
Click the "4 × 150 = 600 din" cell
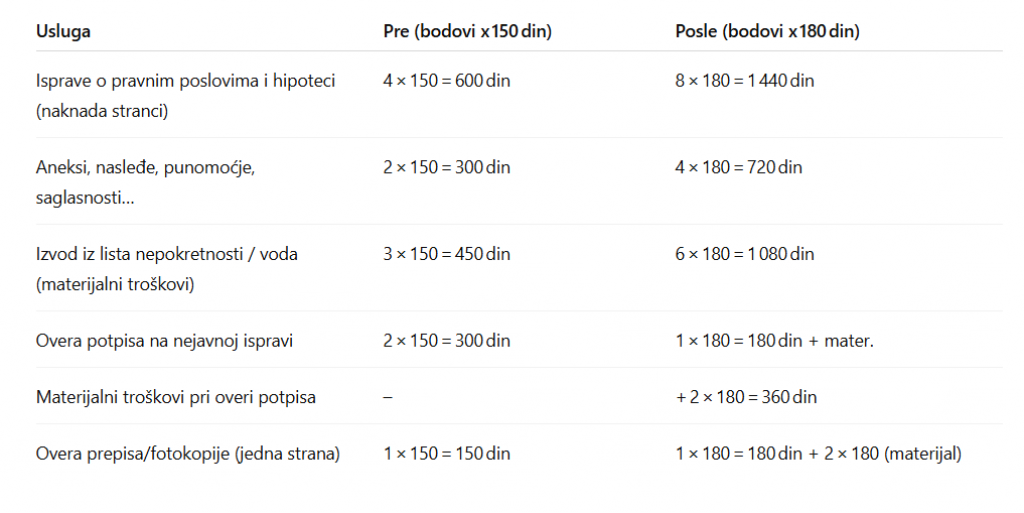446,81
